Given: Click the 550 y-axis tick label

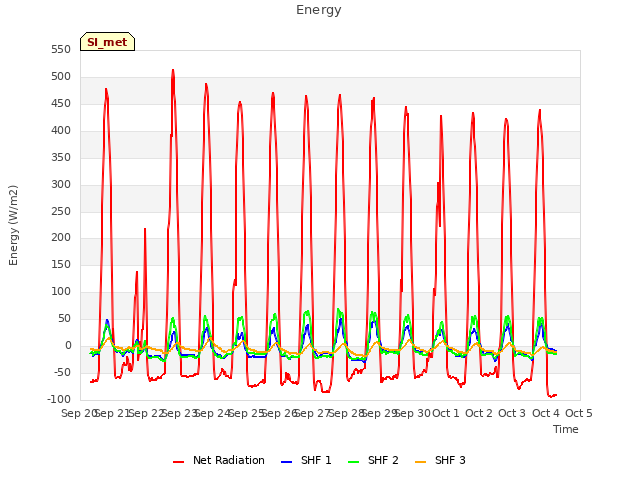Looking at the screenshot, I should [61, 50].
